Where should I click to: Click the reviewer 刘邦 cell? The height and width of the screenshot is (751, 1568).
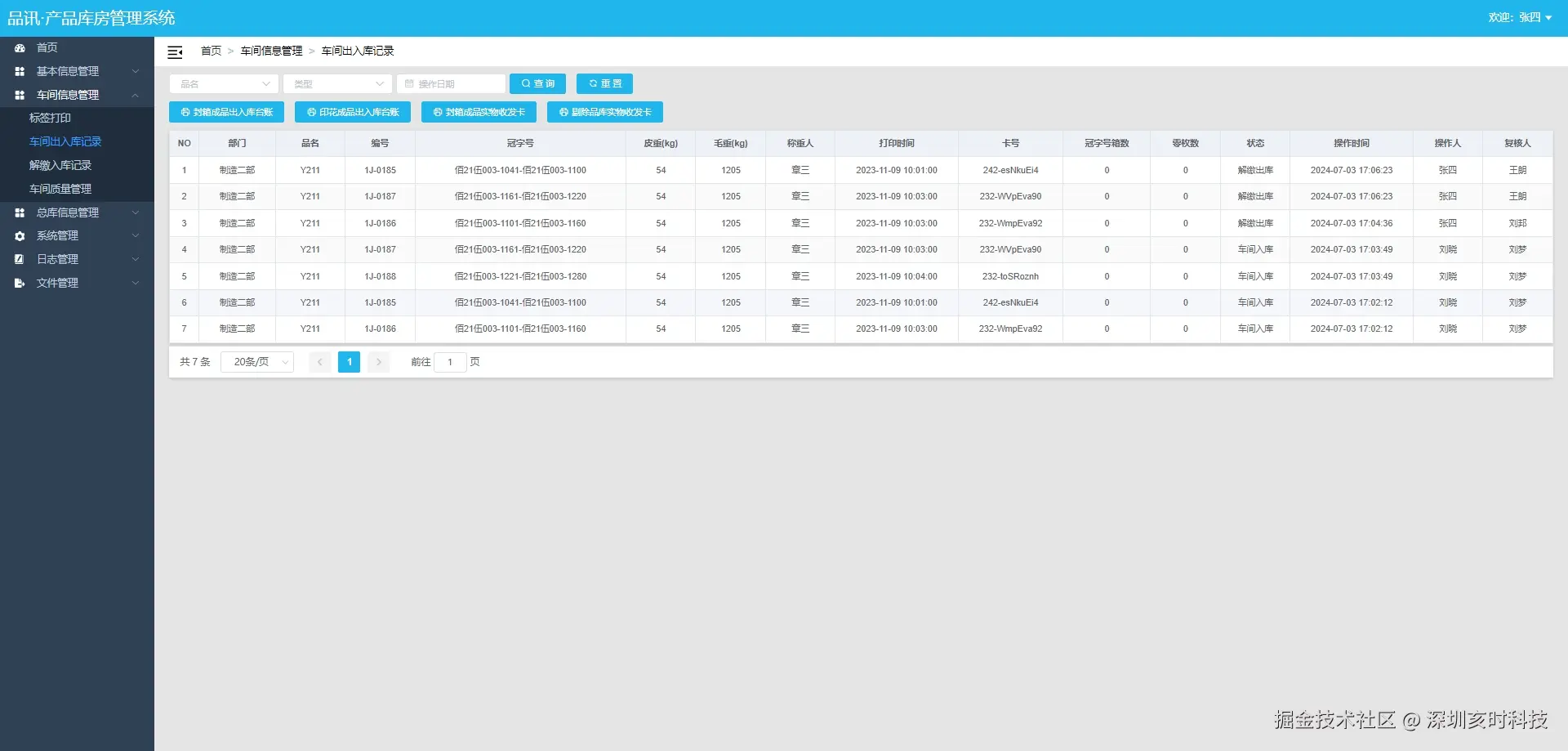click(x=1517, y=224)
